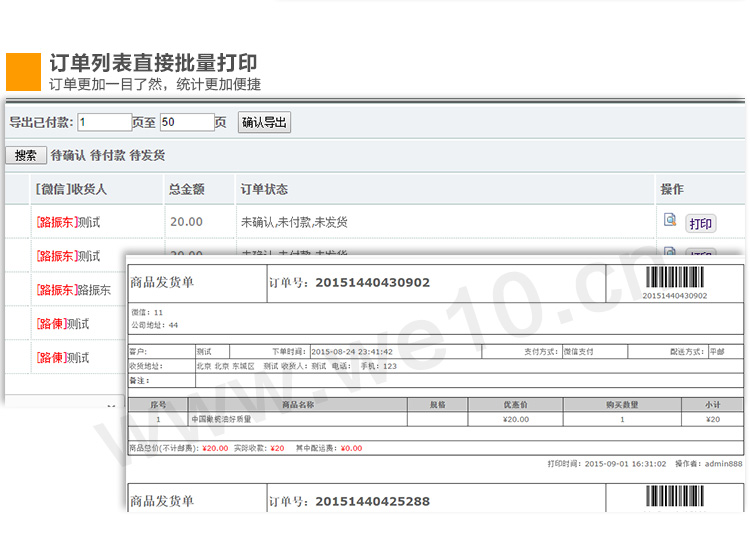Click the 打印 button in first order row

coord(701,223)
